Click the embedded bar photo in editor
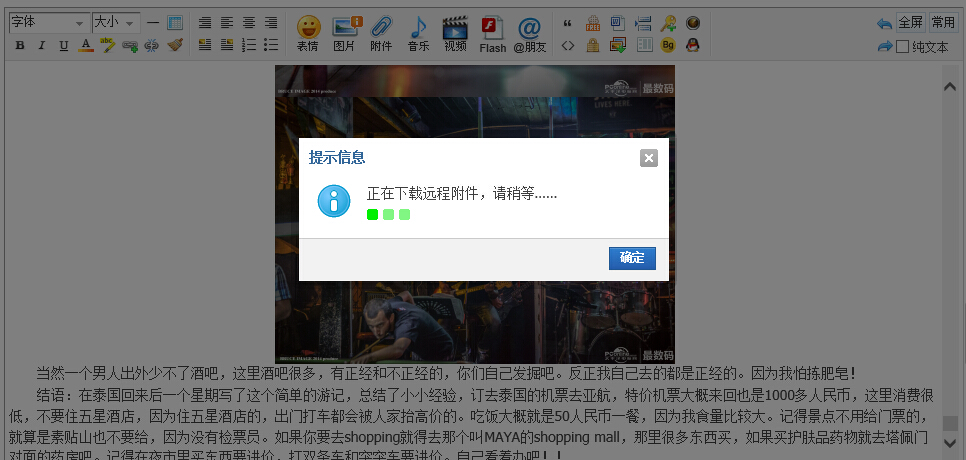966x460 pixels. coord(474,214)
